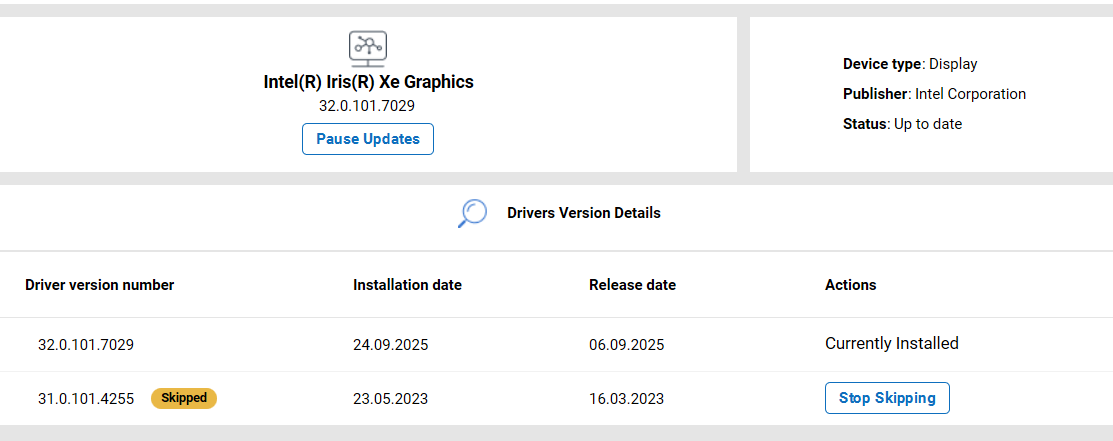
Task: Select driver version 31.0.101.4255 in table
Action: 86,398
